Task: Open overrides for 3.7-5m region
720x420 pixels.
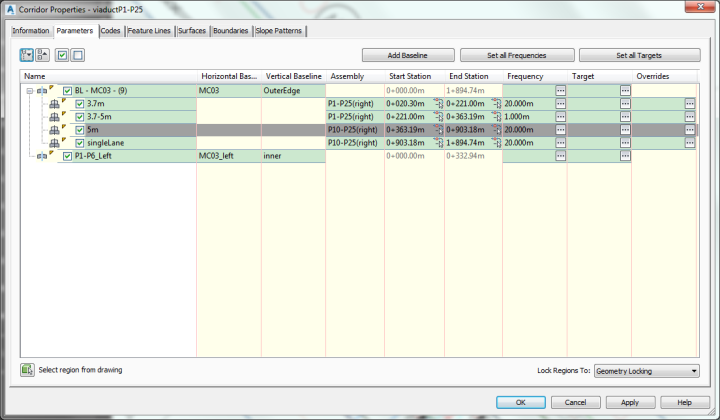Action: click(690, 117)
